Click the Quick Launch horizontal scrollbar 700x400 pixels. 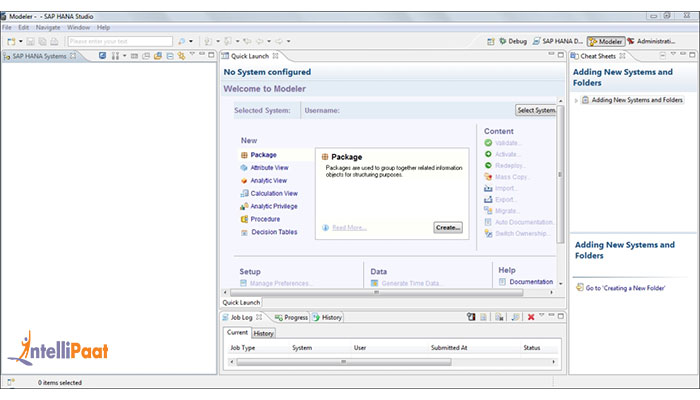pos(376,292)
